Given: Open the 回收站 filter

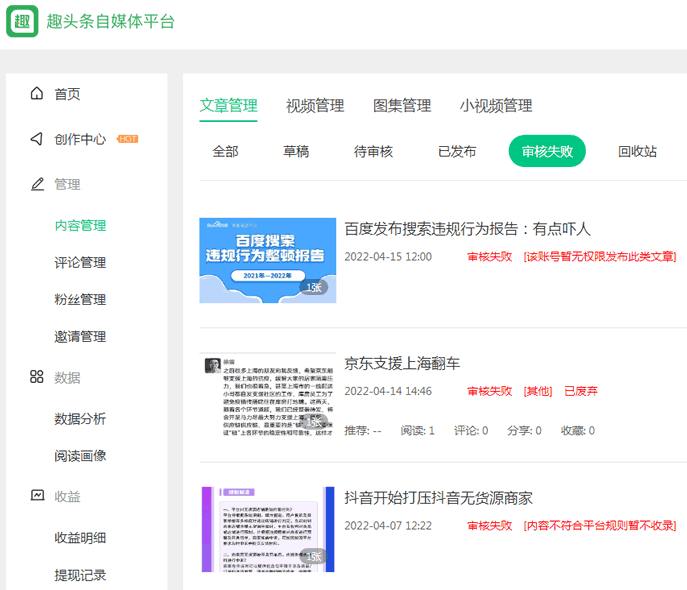Looking at the screenshot, I should pos(637,152).
